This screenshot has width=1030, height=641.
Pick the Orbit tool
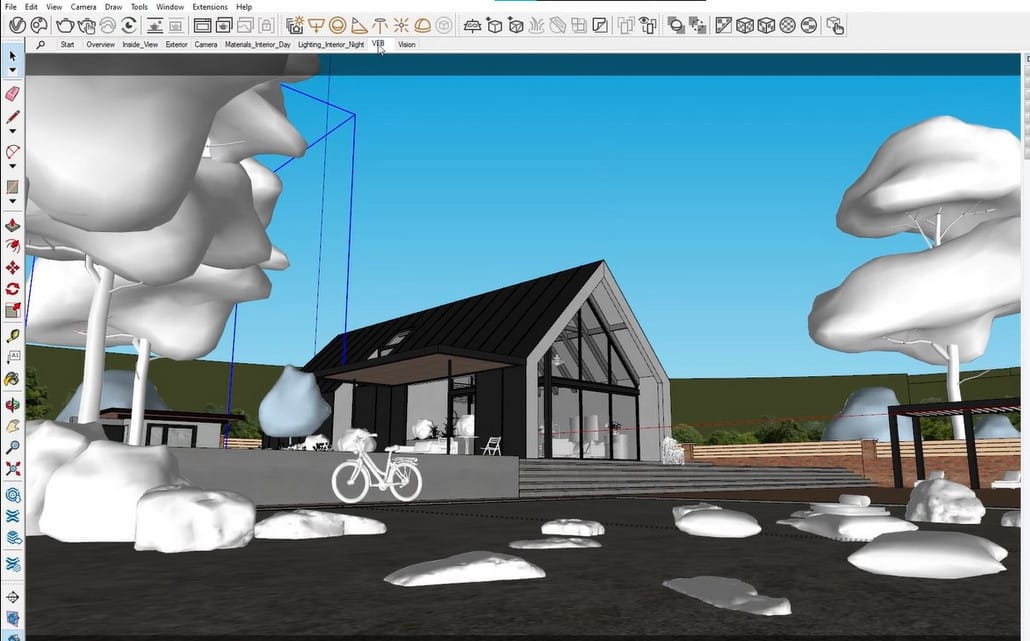[13, 404]
